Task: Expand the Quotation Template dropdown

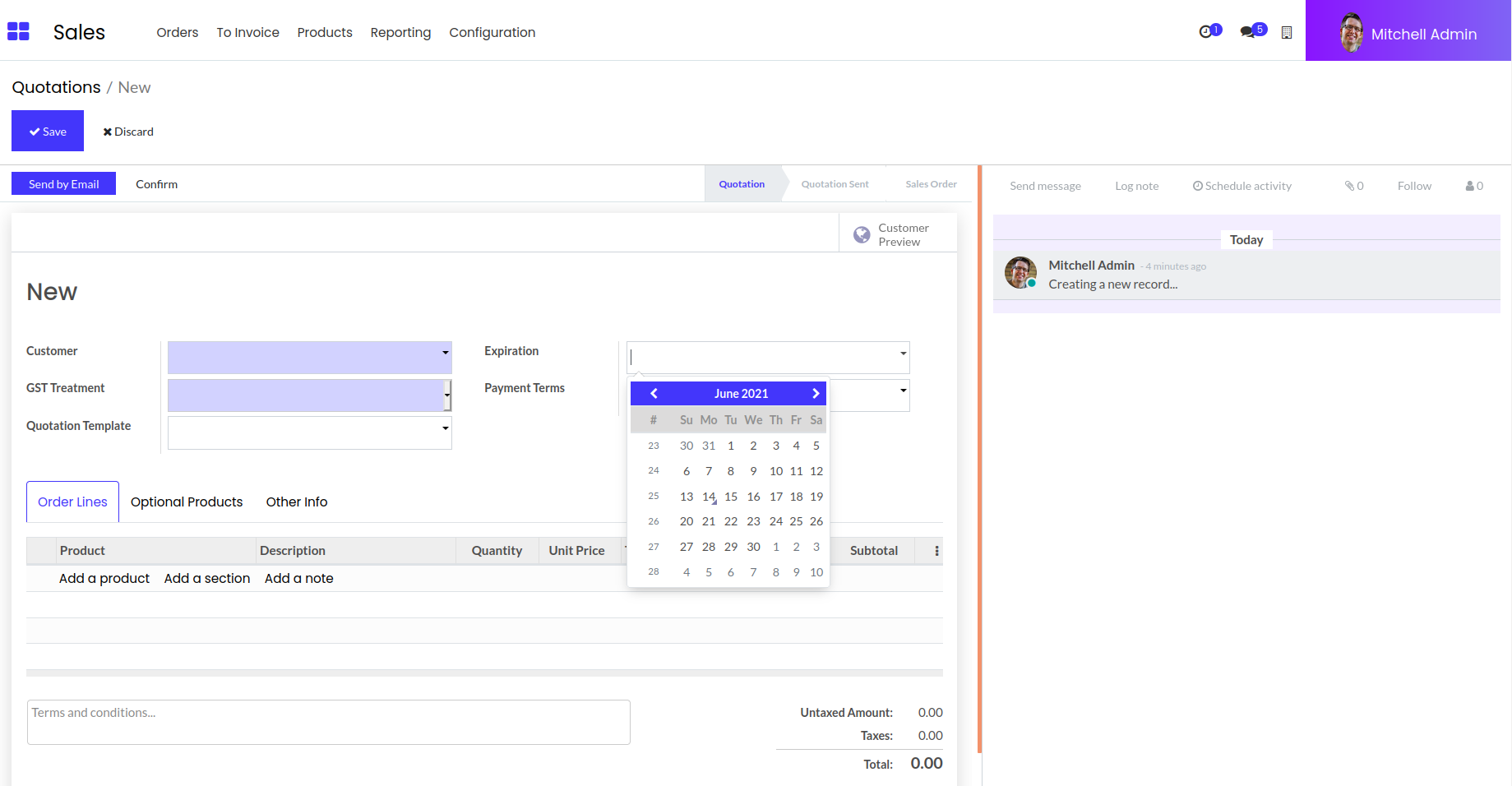Action: (x=445, y=428)
